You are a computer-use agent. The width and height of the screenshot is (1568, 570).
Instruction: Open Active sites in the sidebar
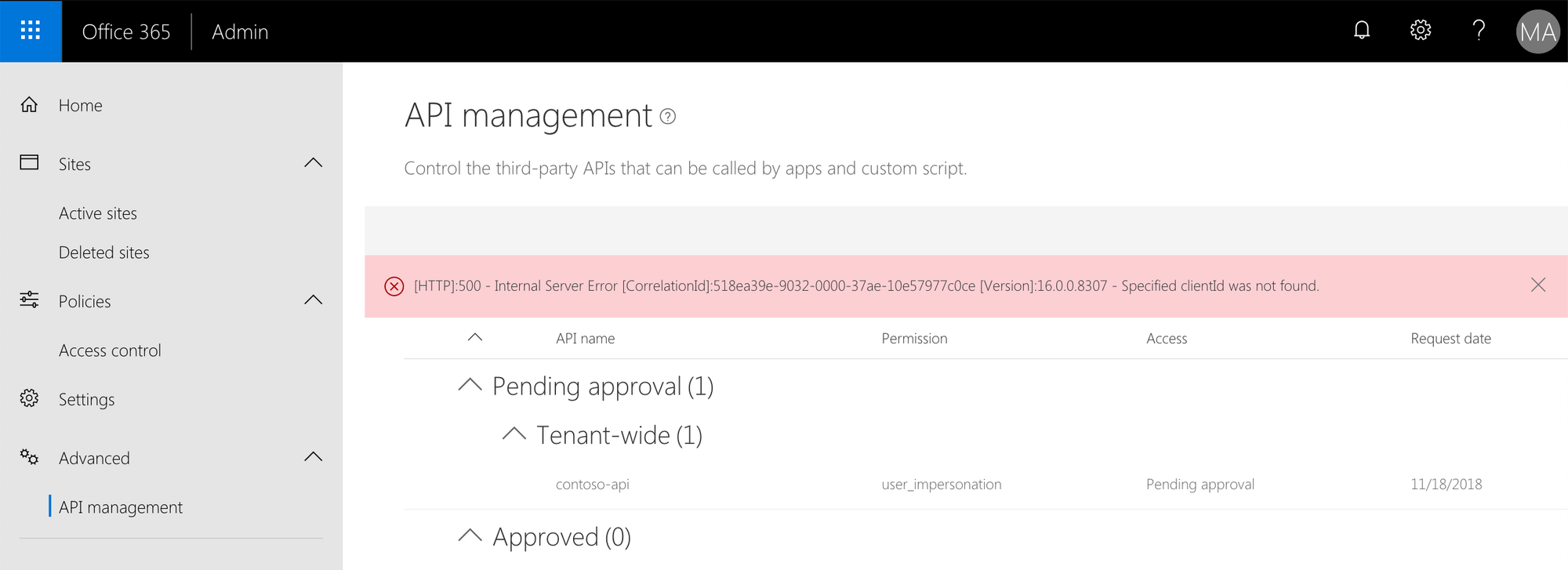click(x=98, y=213)
